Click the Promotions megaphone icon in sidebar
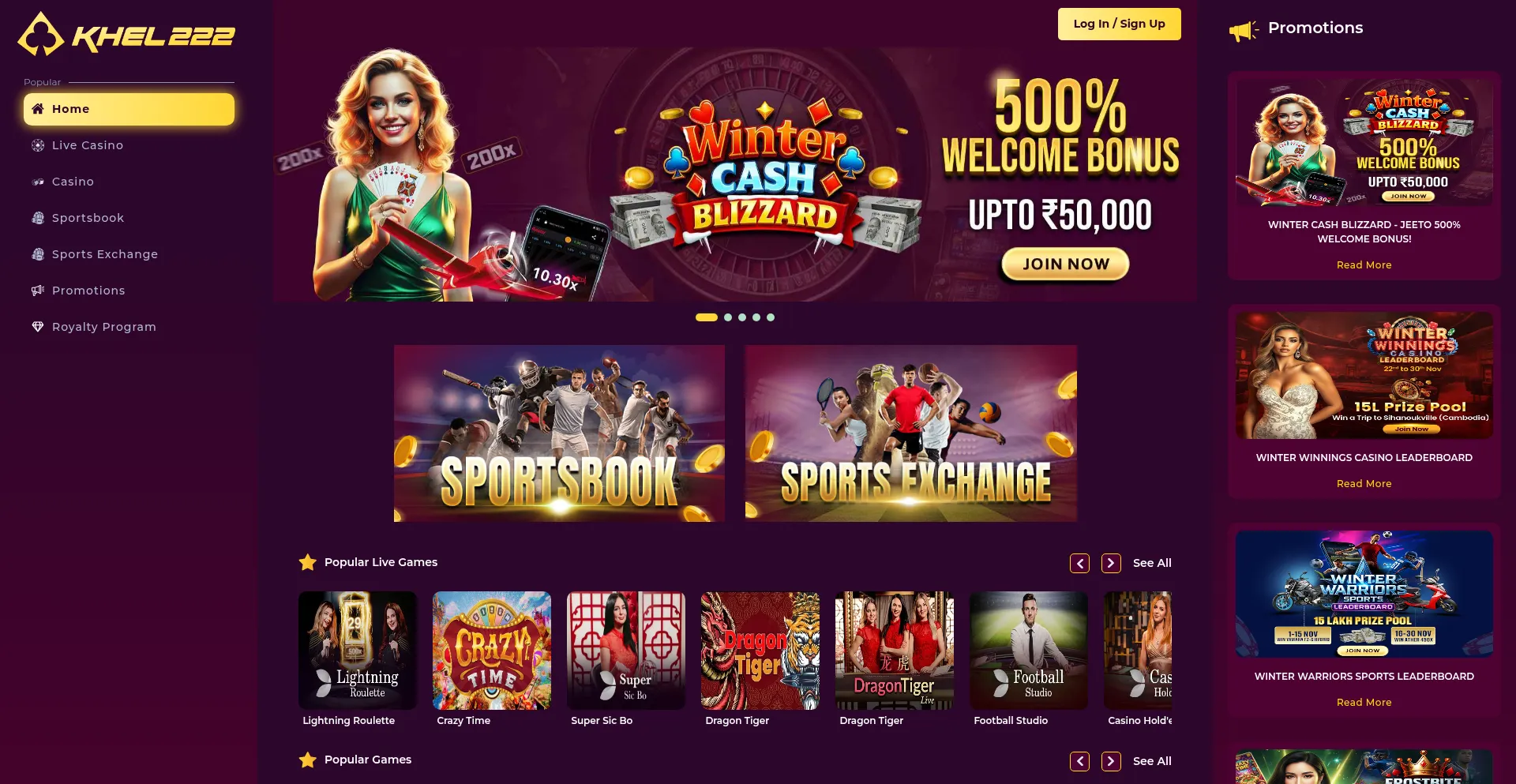This screenshot has height=784, width=1516. 38,291
